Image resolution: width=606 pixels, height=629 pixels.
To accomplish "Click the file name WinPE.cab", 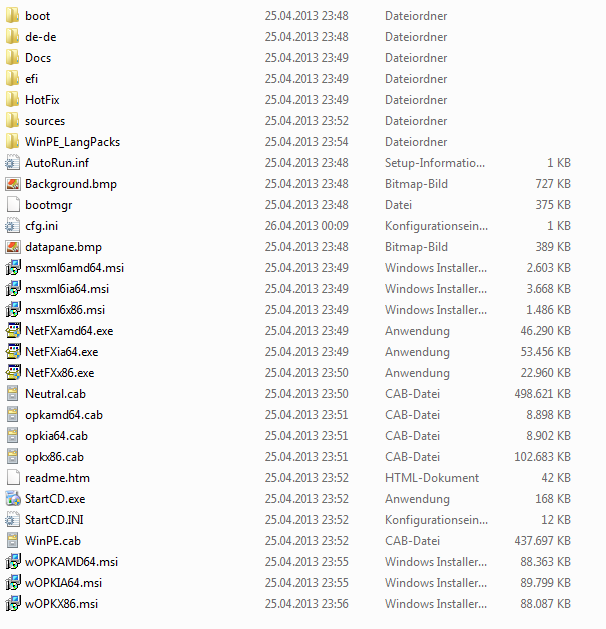I will coord(53,540).
